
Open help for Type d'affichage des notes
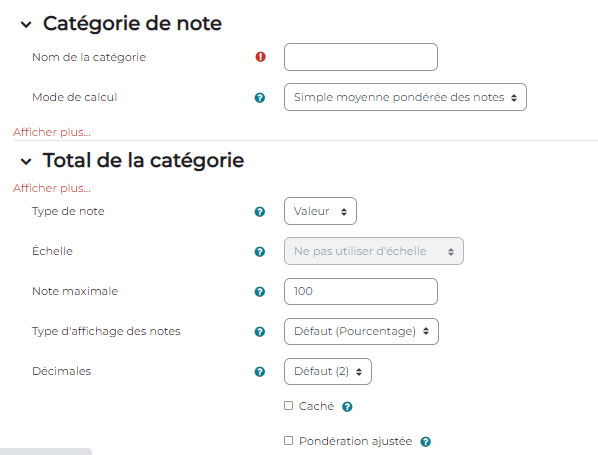click(260, 332)
